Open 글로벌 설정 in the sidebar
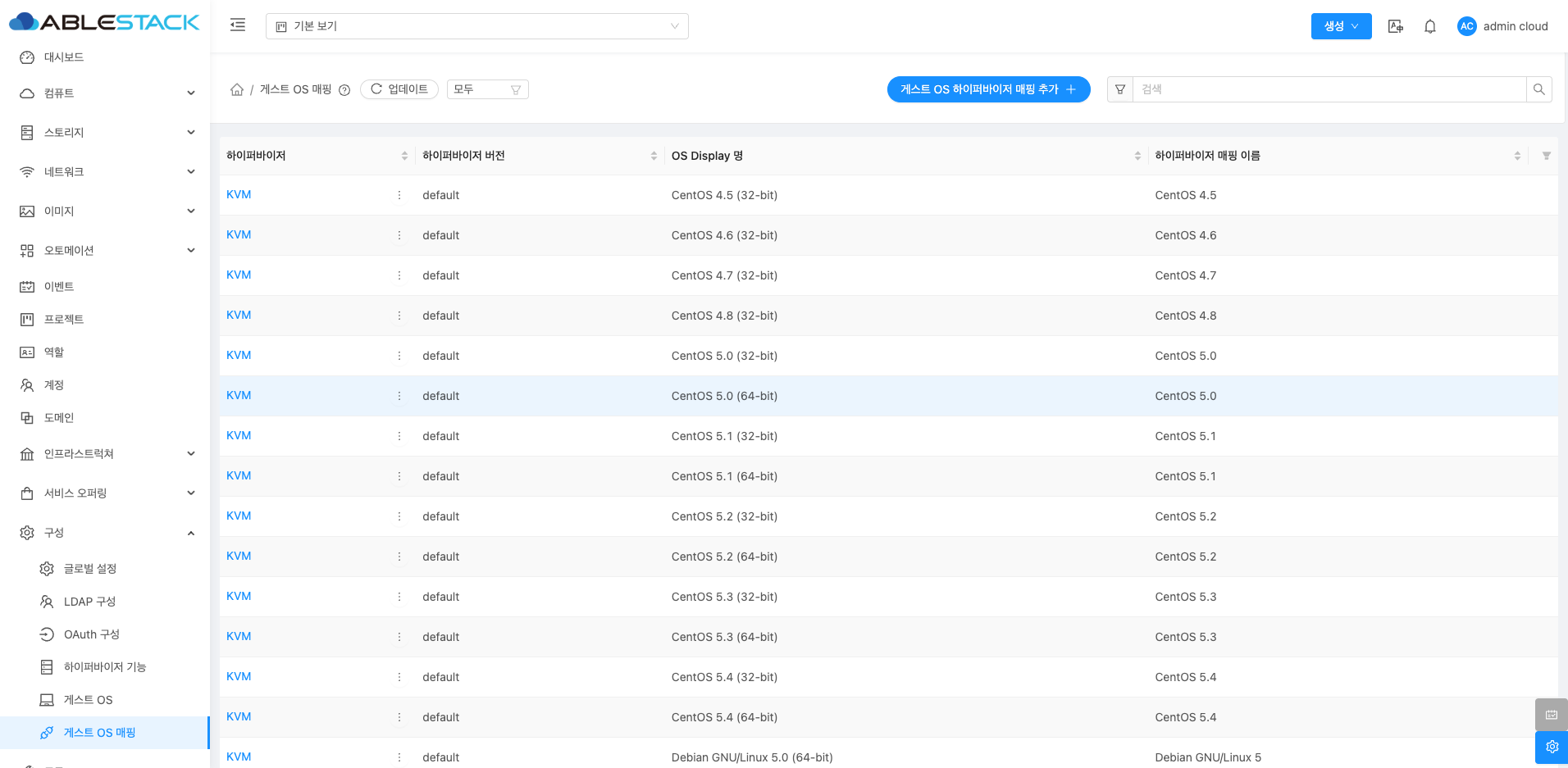The image size is (1568, 768). (90, 569)
